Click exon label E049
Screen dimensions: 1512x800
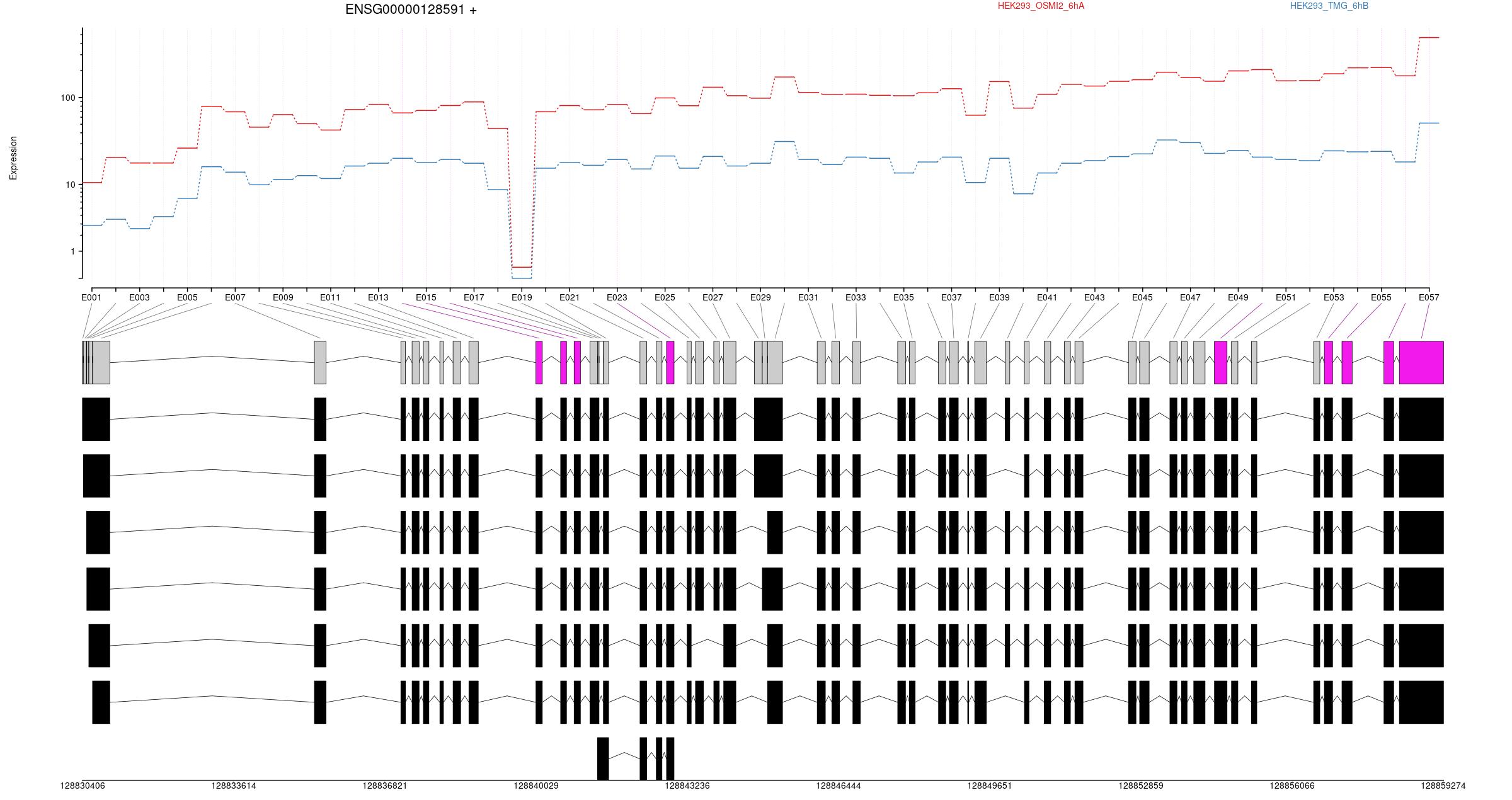(1238, 297)
